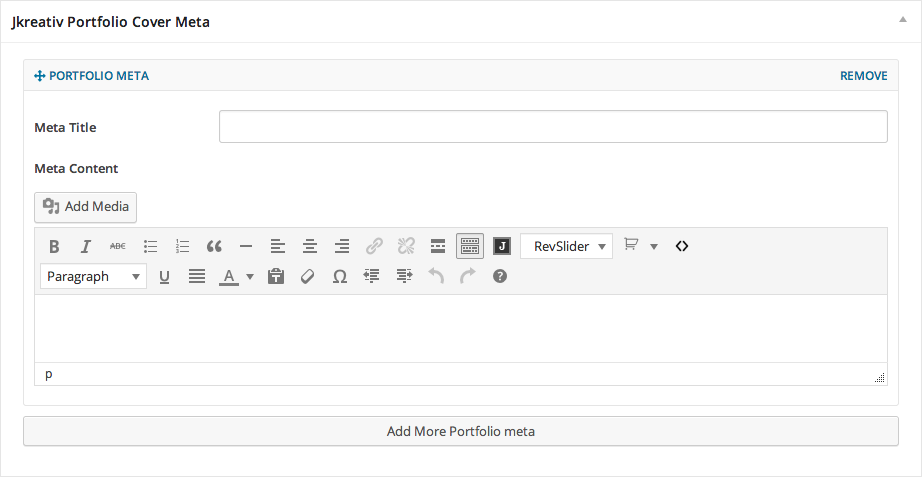This screenshot has width=922, height=477.
Task: Click the source code brackets icon
Action: (x=682, y=246)
